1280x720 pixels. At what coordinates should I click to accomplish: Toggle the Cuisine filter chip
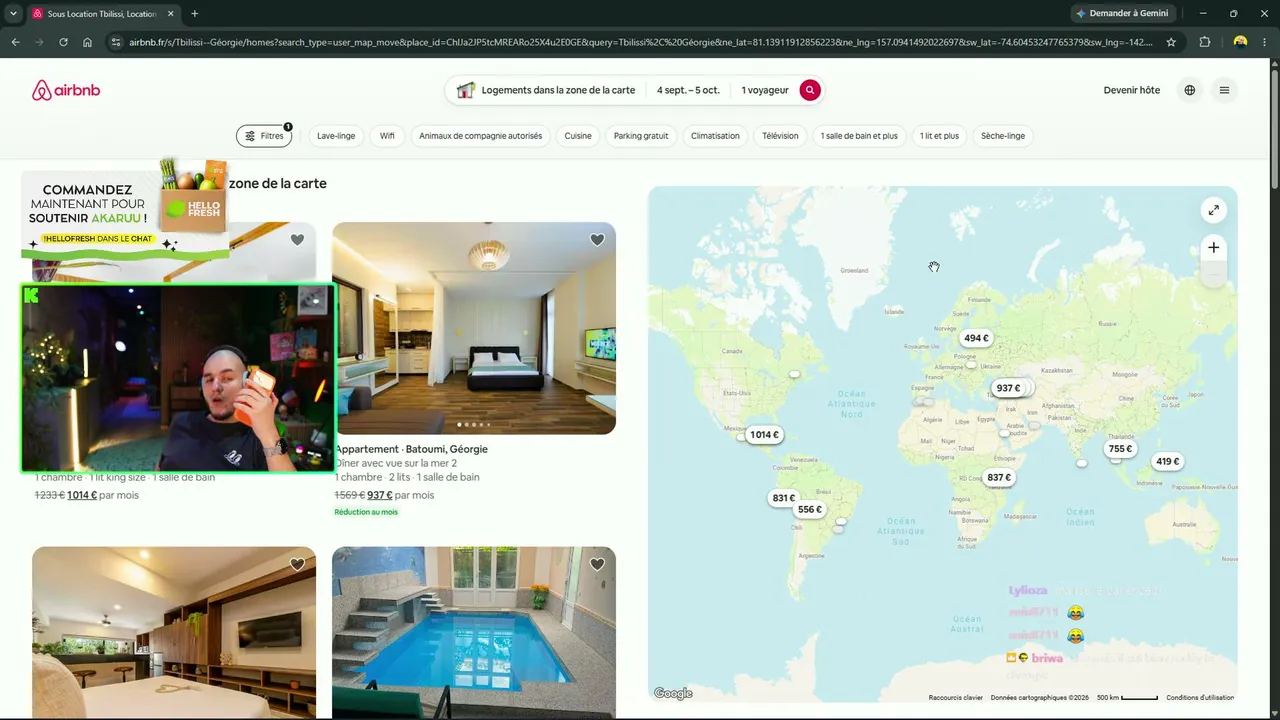[578, 136]
